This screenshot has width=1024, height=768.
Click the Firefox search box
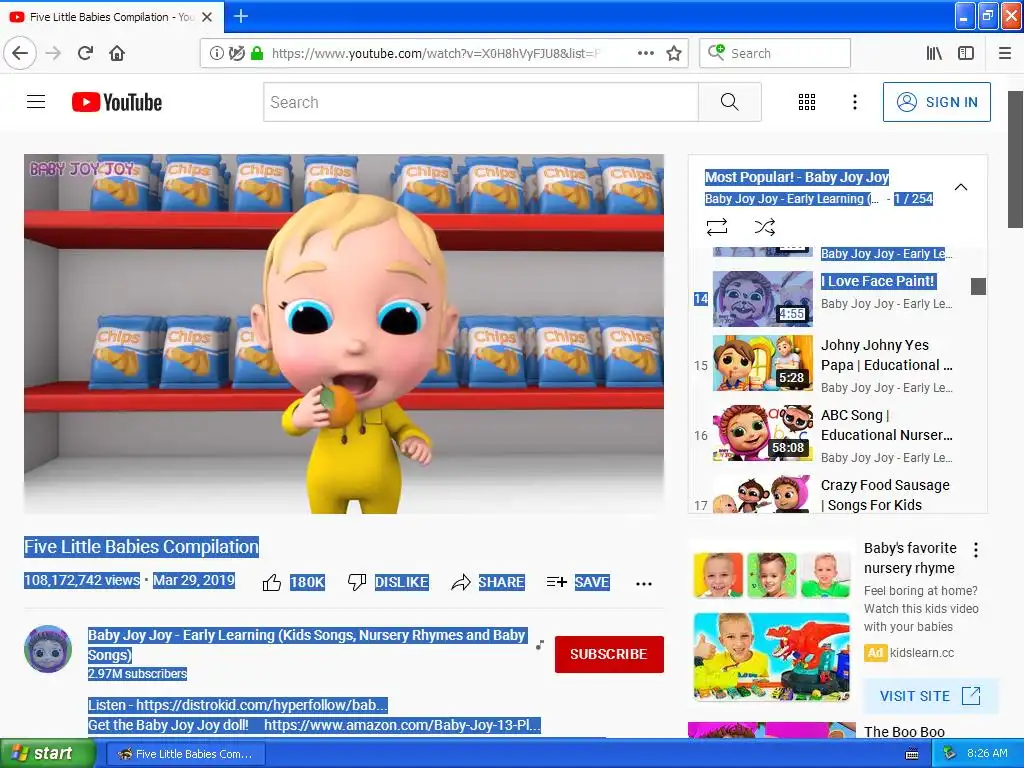[775, 53]
